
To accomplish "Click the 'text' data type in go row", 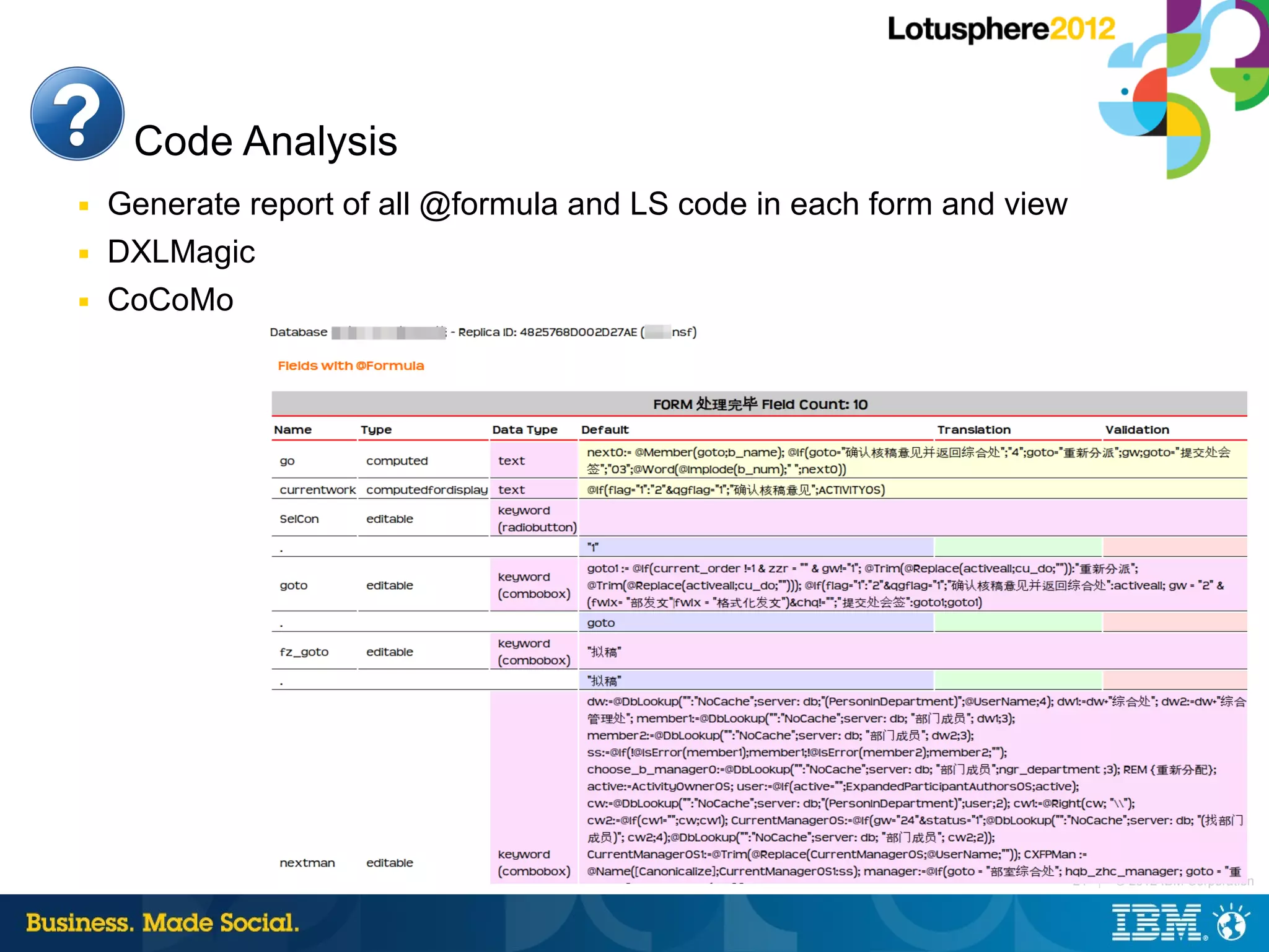I will pos(534,460).
